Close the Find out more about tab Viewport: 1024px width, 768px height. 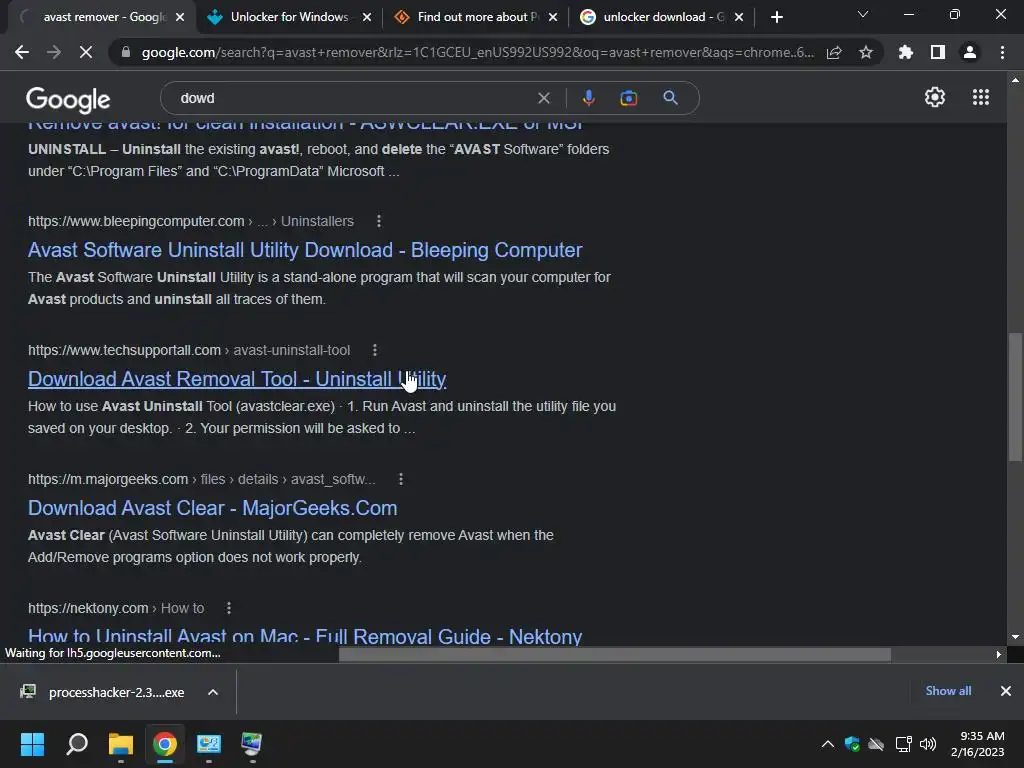click(x=553, y=17)
